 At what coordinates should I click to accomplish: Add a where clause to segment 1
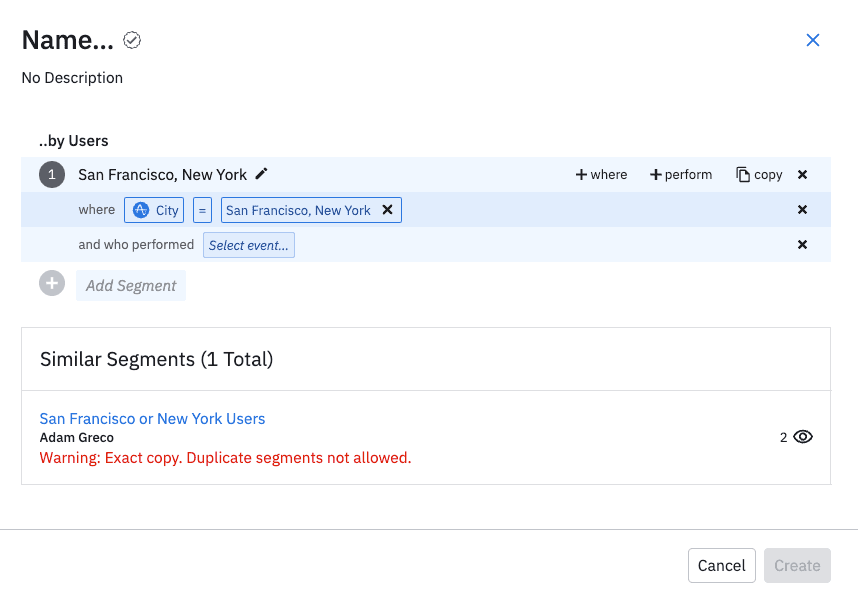pyautogui.click(x=601, y=175)
